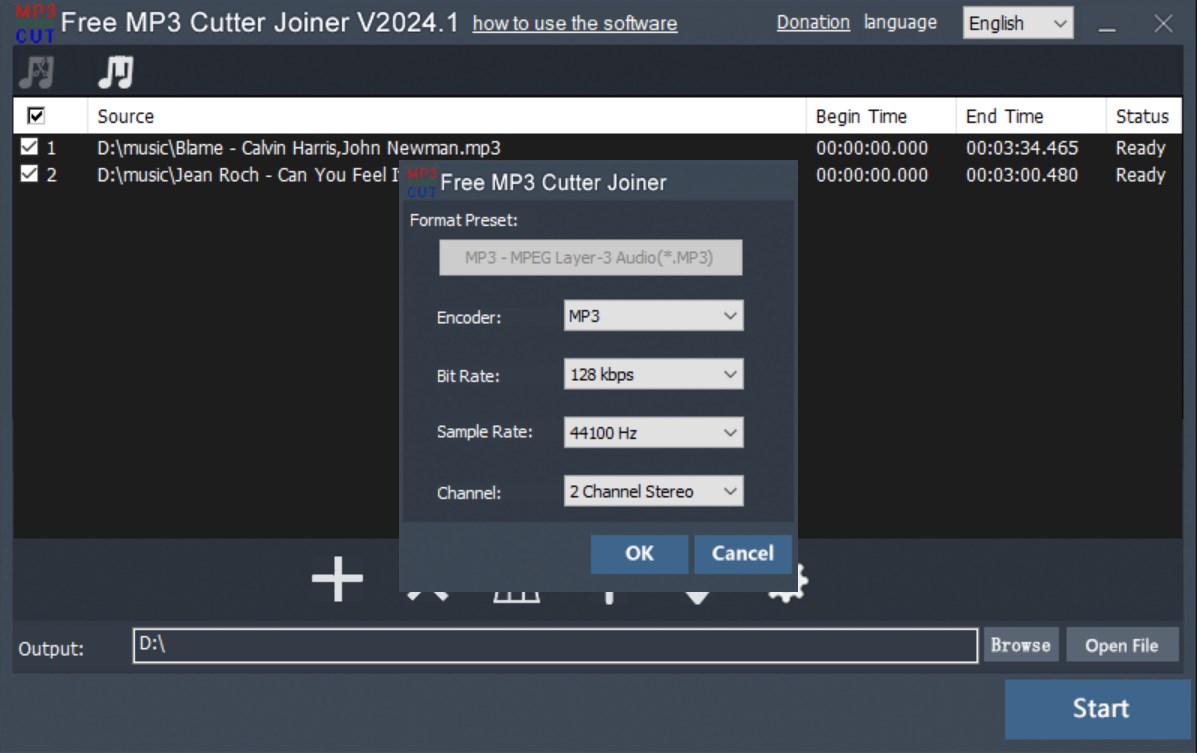Uncheck the Blame - Calvin Harris track
This screenshot has height=753, width=1197.
(28, 147)
